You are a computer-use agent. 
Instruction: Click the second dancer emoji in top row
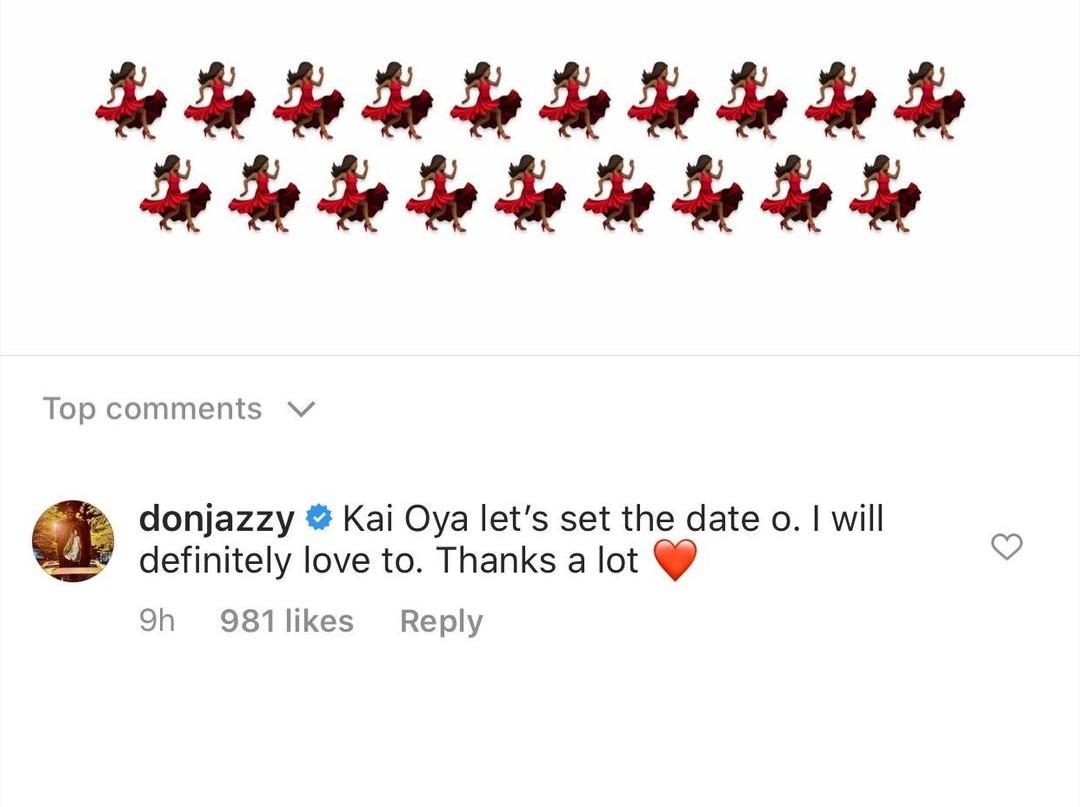pyautogui.click(x=220, y=99)
